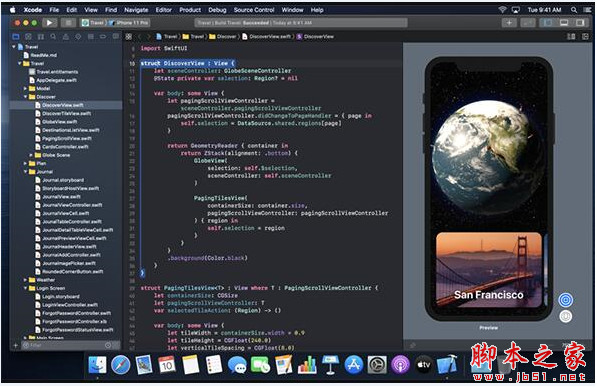
Task: Expand the Weather folder
Action: pyautogui.click(x=25, y=280)
